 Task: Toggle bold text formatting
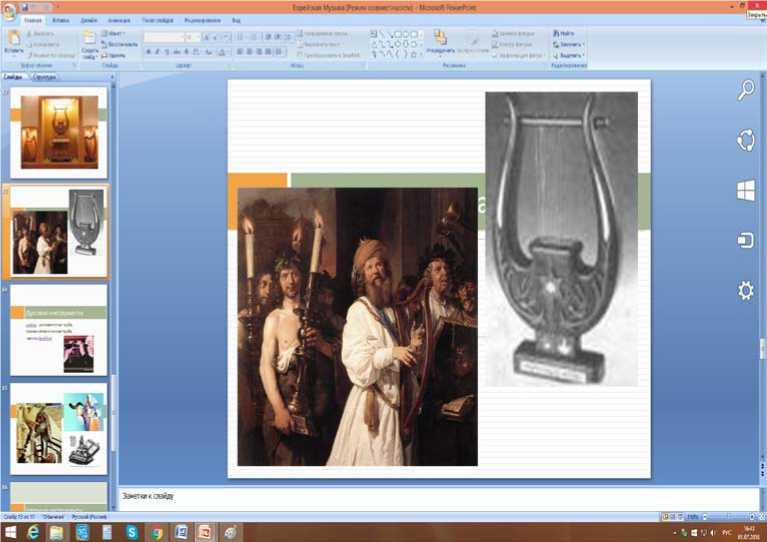tap(147, 52)
